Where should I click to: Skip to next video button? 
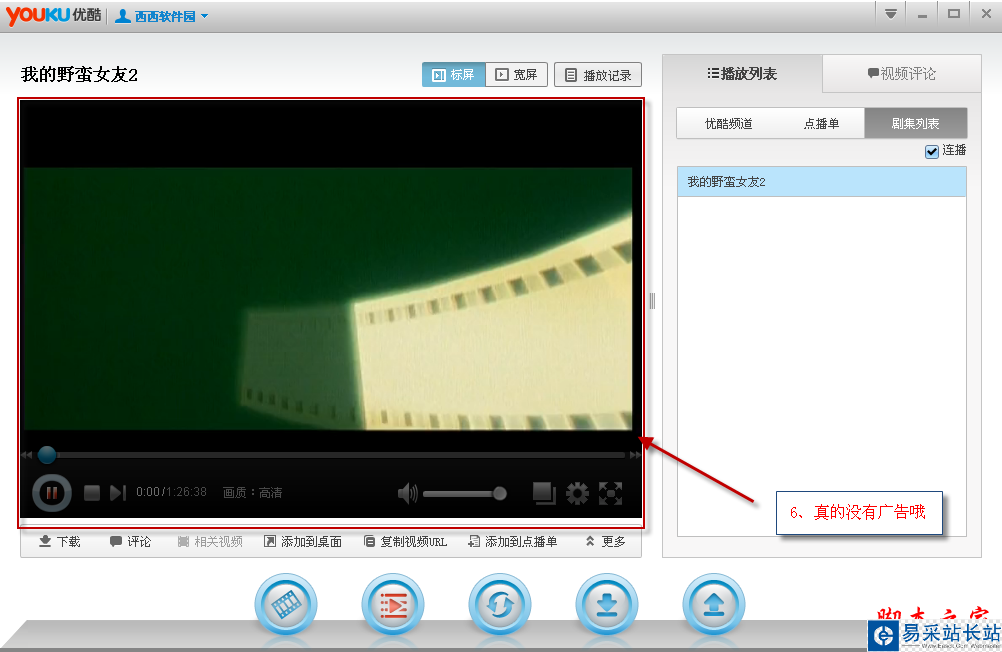pyautogui.click(x=118, y=493)
